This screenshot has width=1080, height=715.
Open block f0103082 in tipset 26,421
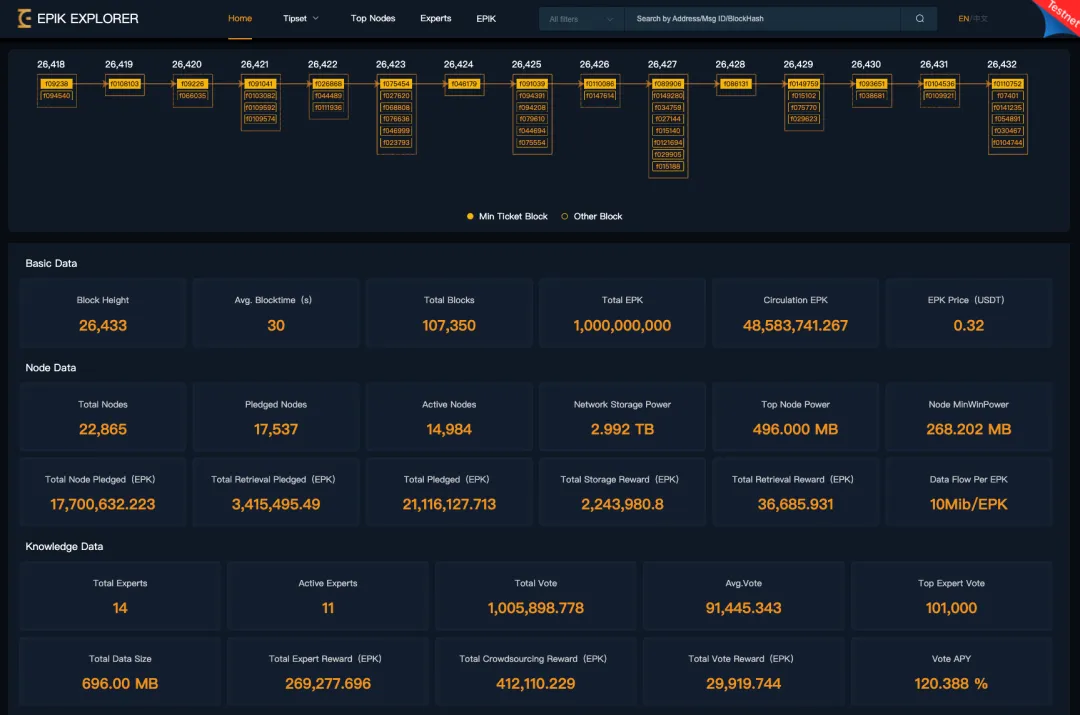click(260, 96)
